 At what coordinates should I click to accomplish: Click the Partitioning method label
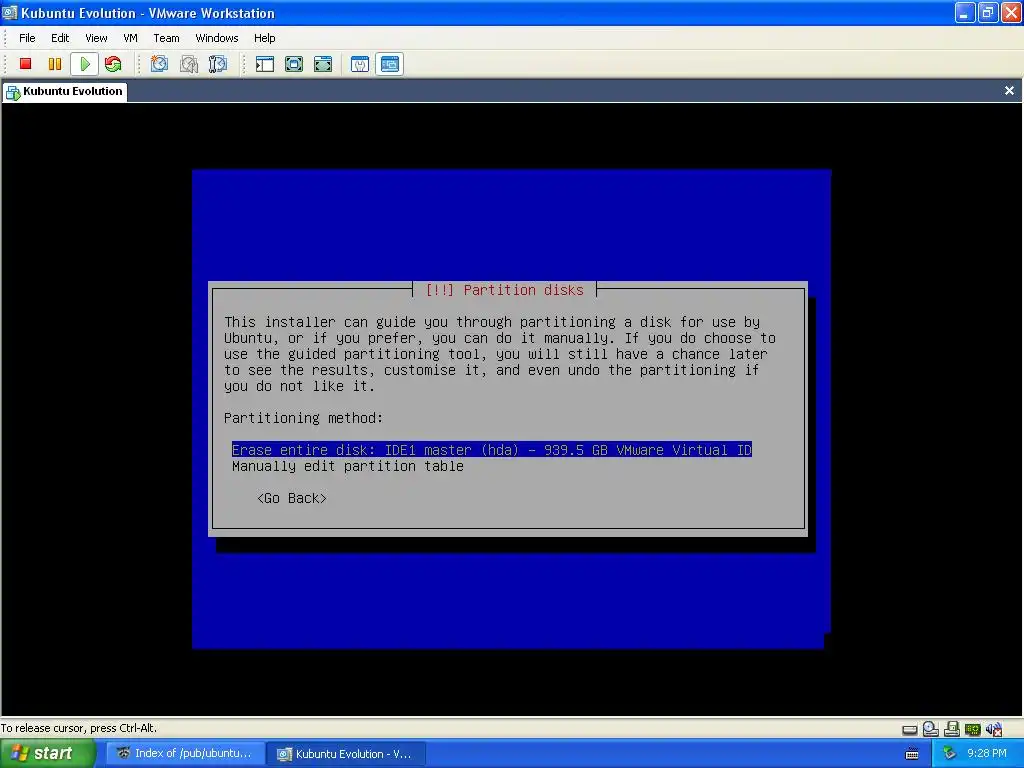coord(303,417)
